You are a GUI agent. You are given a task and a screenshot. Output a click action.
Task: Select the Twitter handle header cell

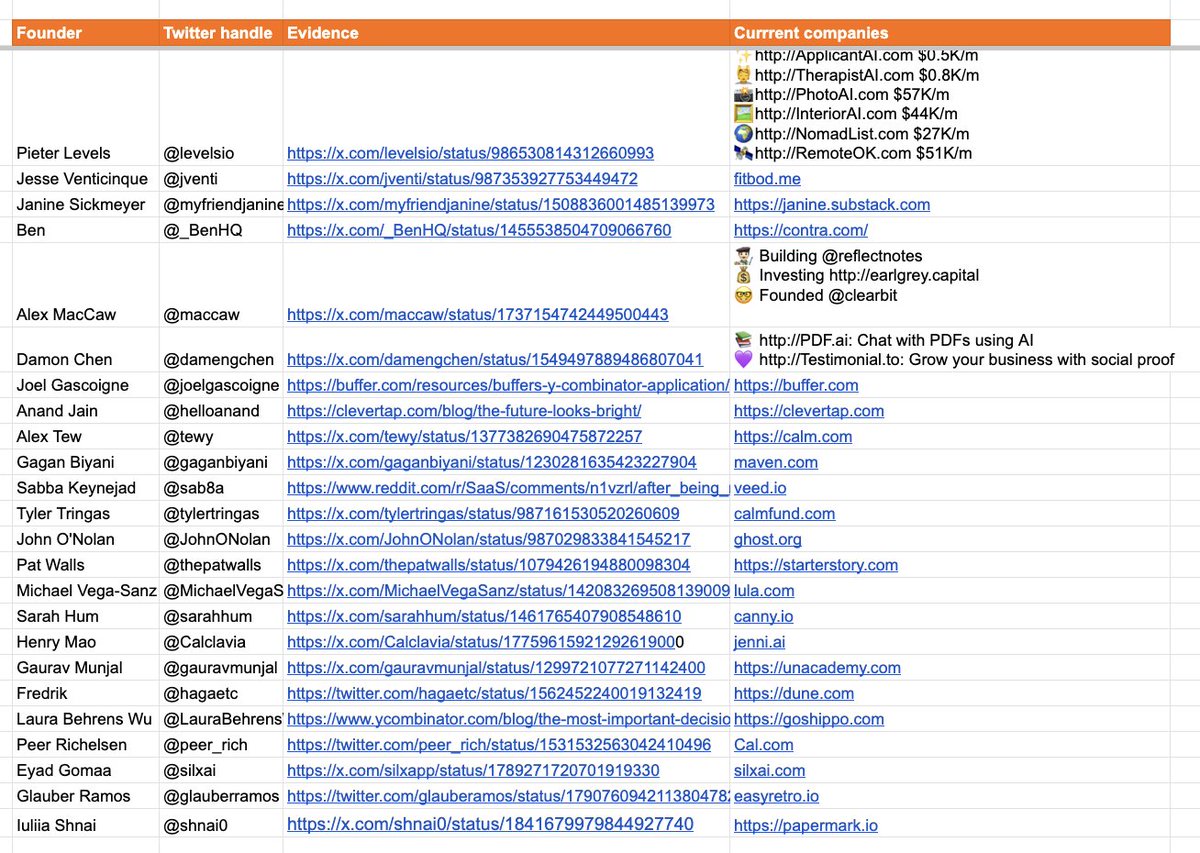click(221, 33)
